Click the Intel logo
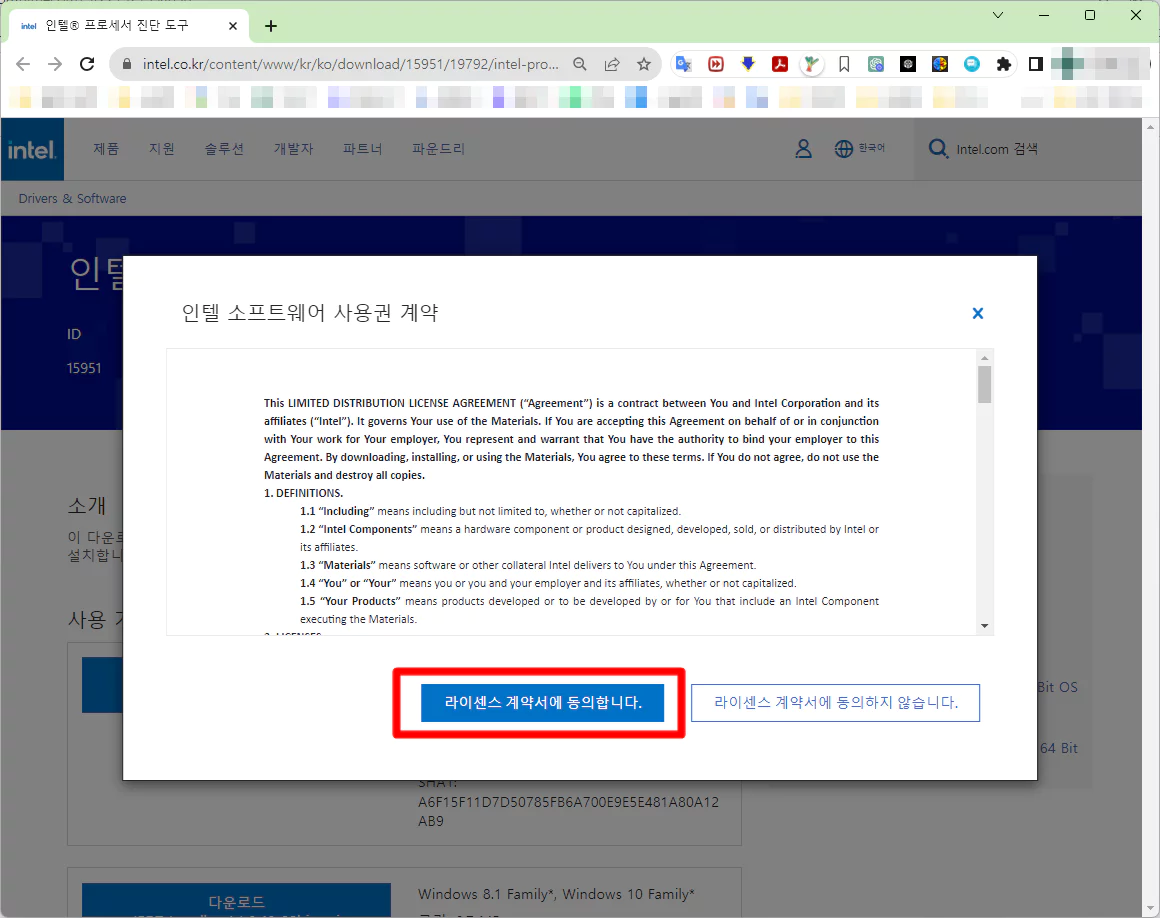The height and width of the screenshot is (918, 1160). point(32,149)
